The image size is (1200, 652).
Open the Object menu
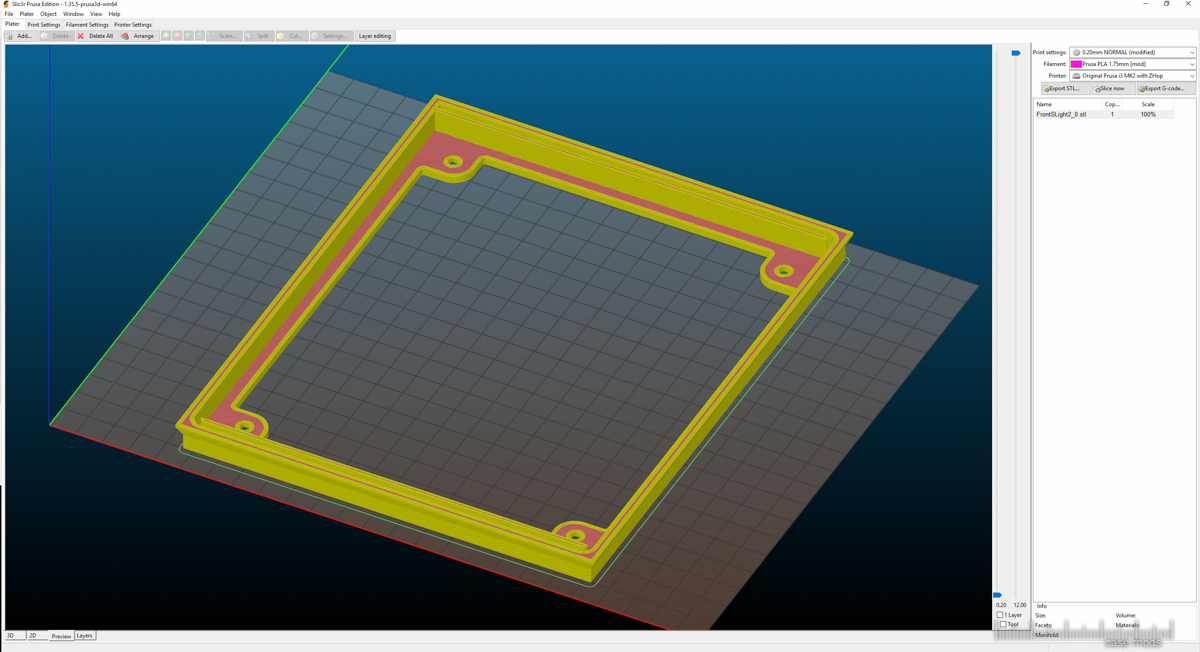(48, 14)
